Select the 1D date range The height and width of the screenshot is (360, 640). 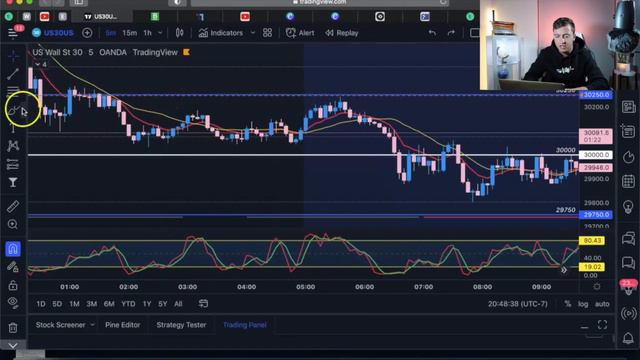[x=41, y=304]
